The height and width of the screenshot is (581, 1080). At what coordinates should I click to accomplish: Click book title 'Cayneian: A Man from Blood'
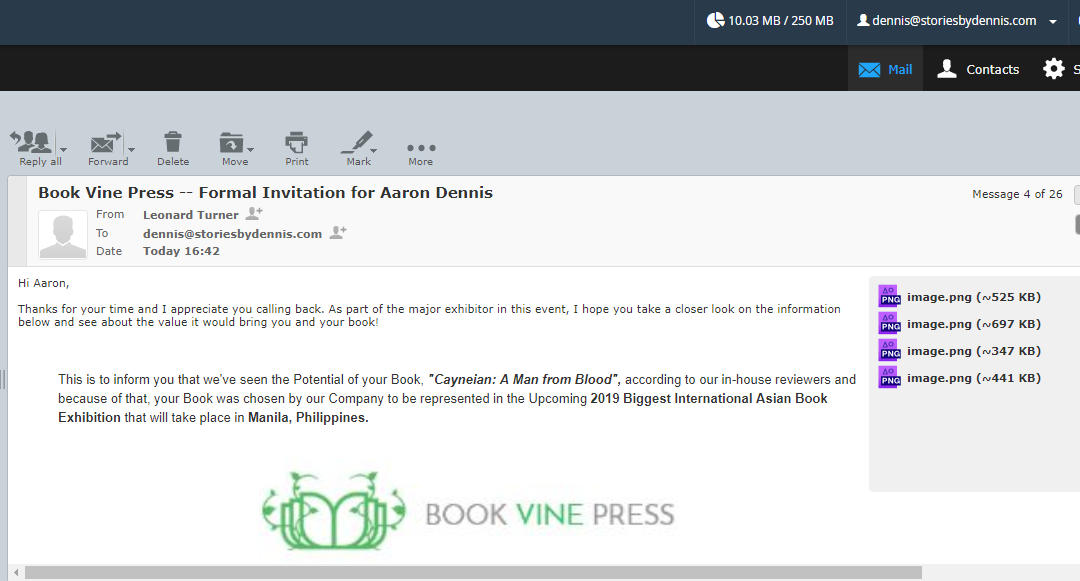523,379
